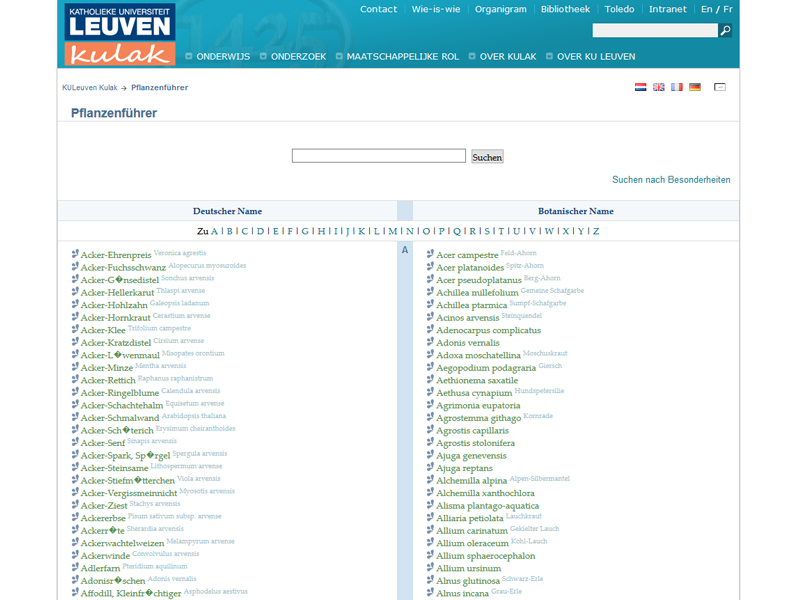Open Suchen nach Besonderheiten link
This screenshot has height=600, width=800.
click(x=672, y=178)
